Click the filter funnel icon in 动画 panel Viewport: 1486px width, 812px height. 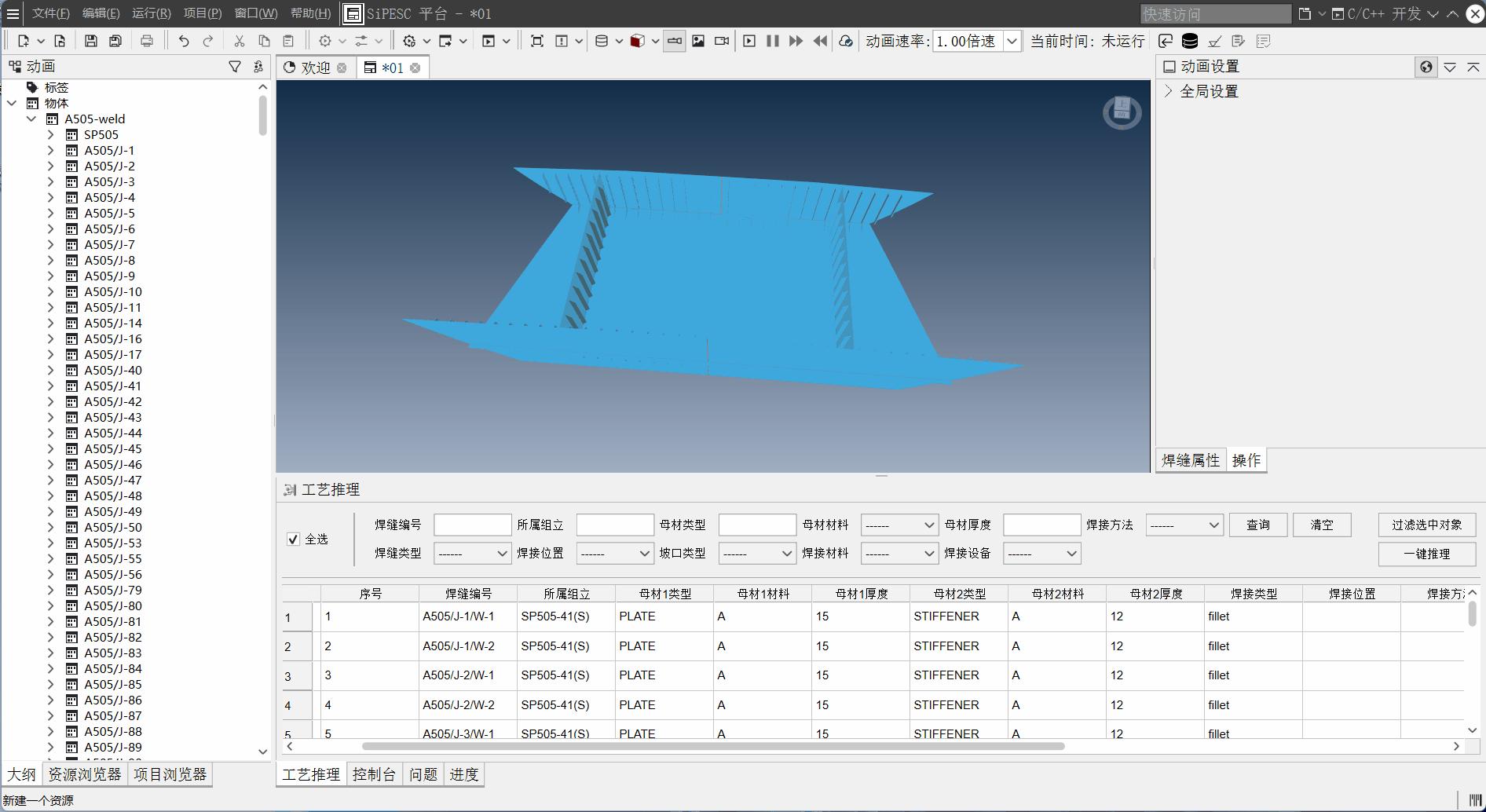coord(235,67)
